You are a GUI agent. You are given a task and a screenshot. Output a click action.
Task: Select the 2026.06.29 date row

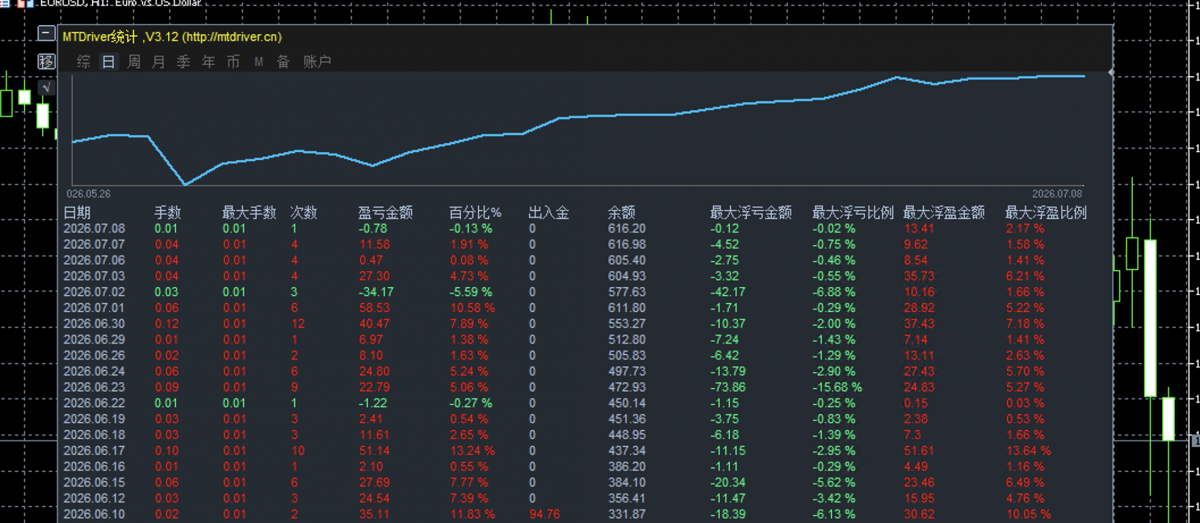point(94,340)
